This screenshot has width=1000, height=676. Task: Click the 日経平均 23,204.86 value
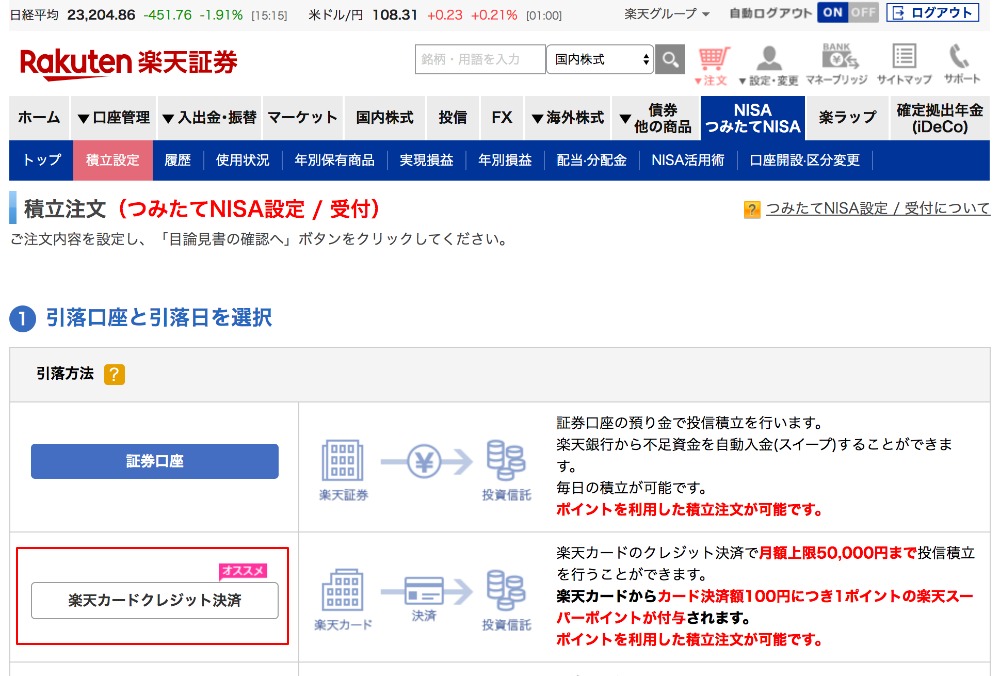click(101, 15)
